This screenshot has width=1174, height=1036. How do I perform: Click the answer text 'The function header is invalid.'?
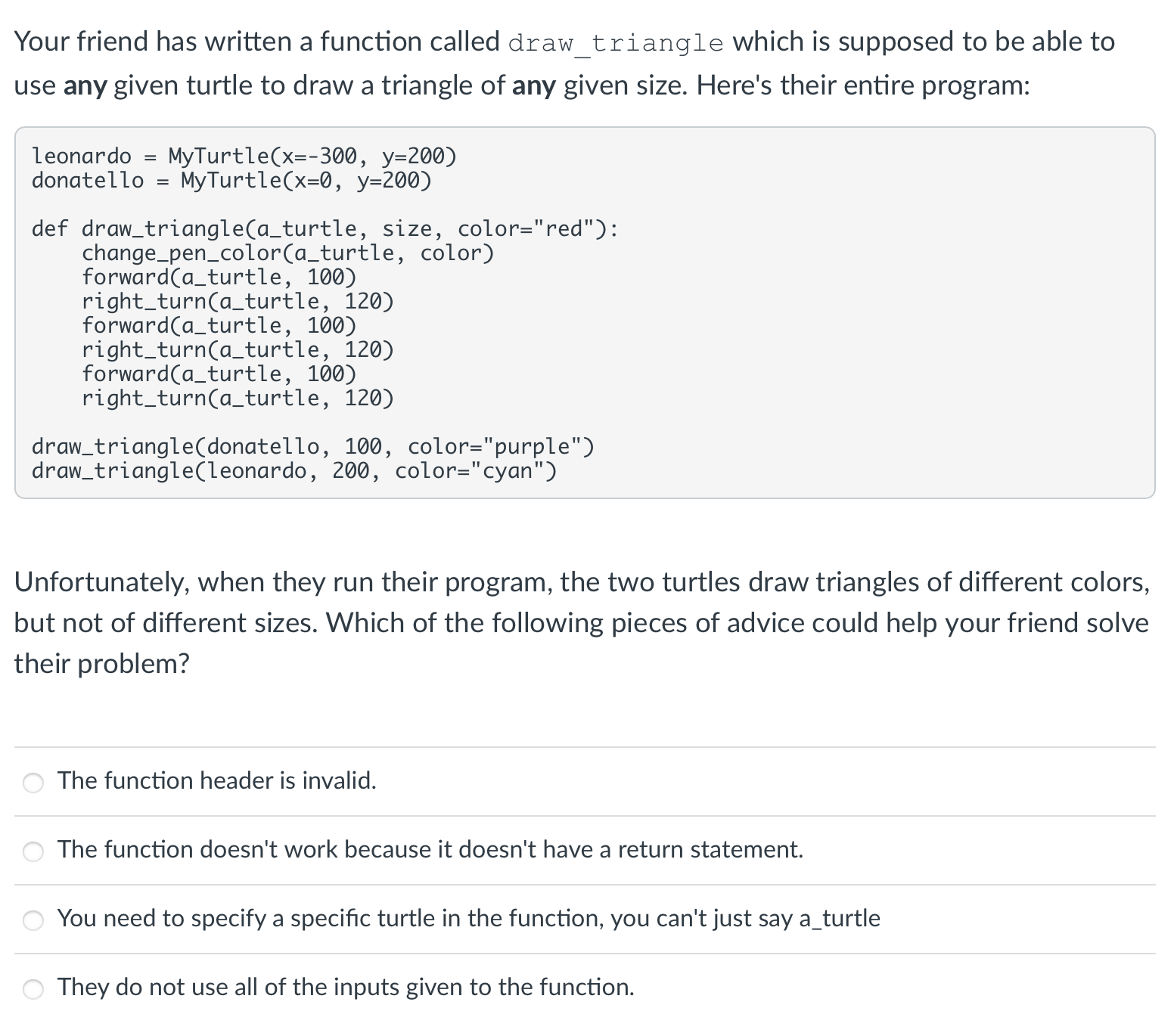click(x=216, y=780)
